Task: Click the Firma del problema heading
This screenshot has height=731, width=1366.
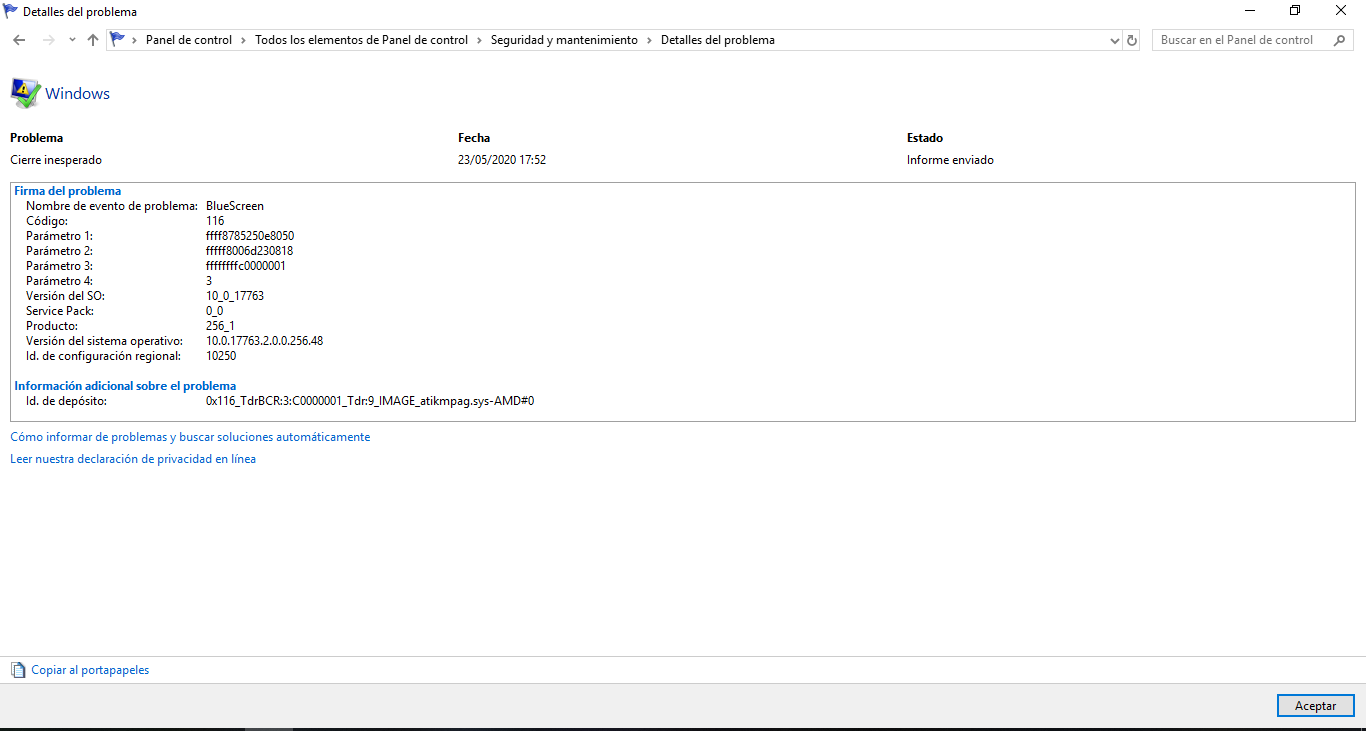Action: click(68, 191)
